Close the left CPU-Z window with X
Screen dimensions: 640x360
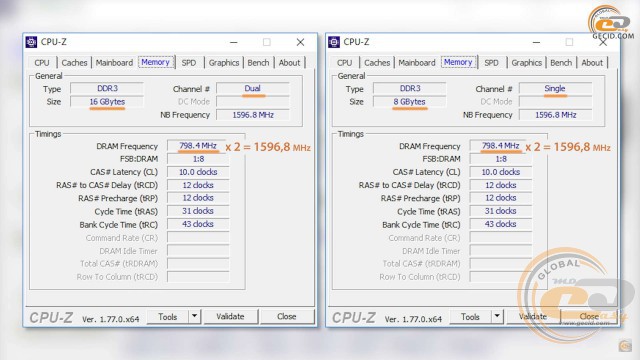(300, 42)
